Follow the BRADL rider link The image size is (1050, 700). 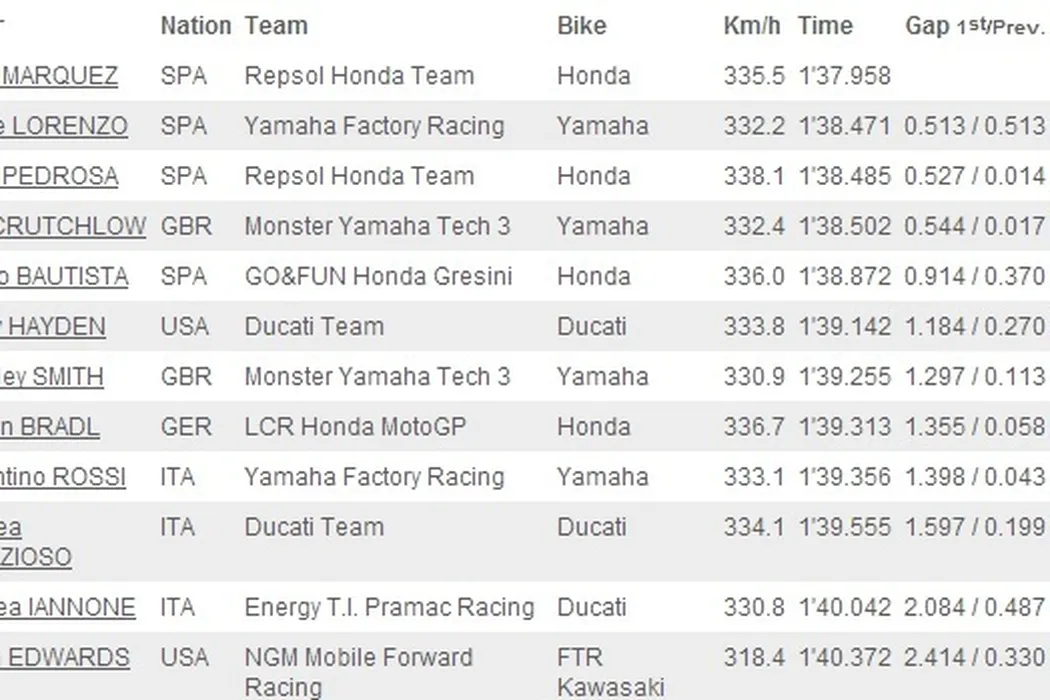[x=50, y=427]
